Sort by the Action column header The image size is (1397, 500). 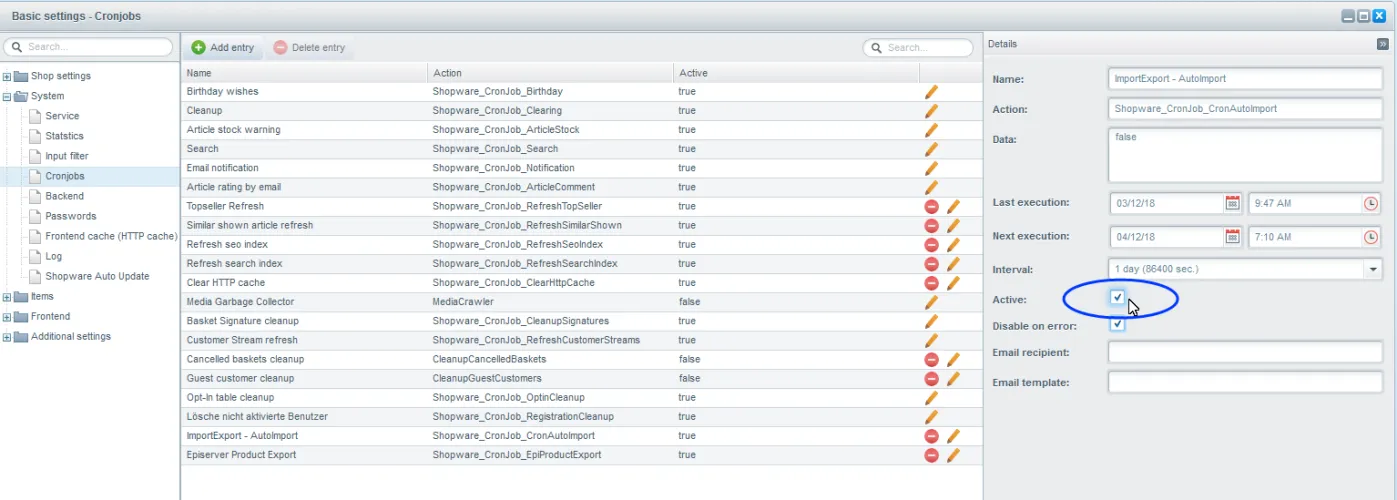(x=551, y=73)
